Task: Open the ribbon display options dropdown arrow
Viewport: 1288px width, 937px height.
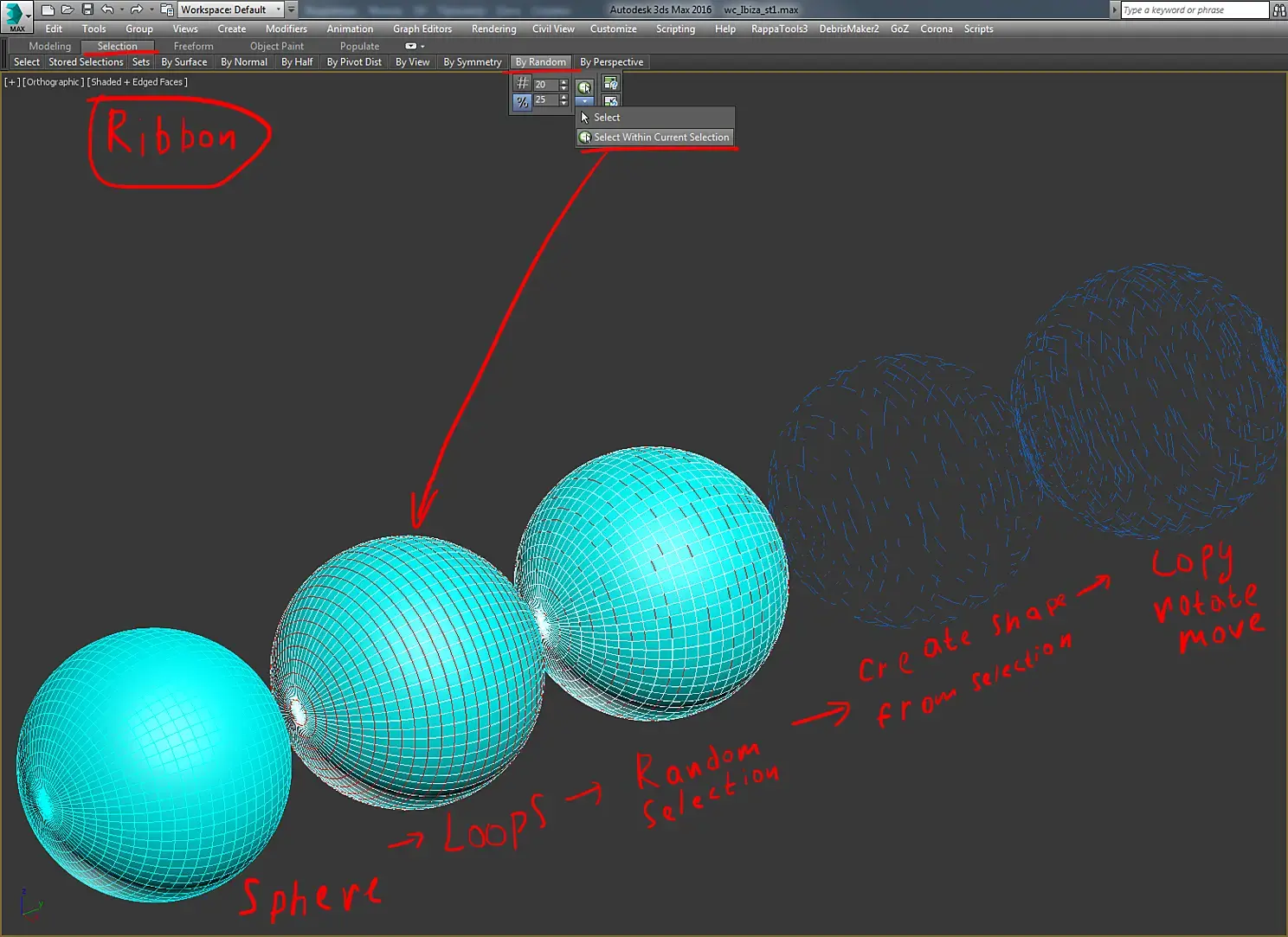Action: [422, 46]
